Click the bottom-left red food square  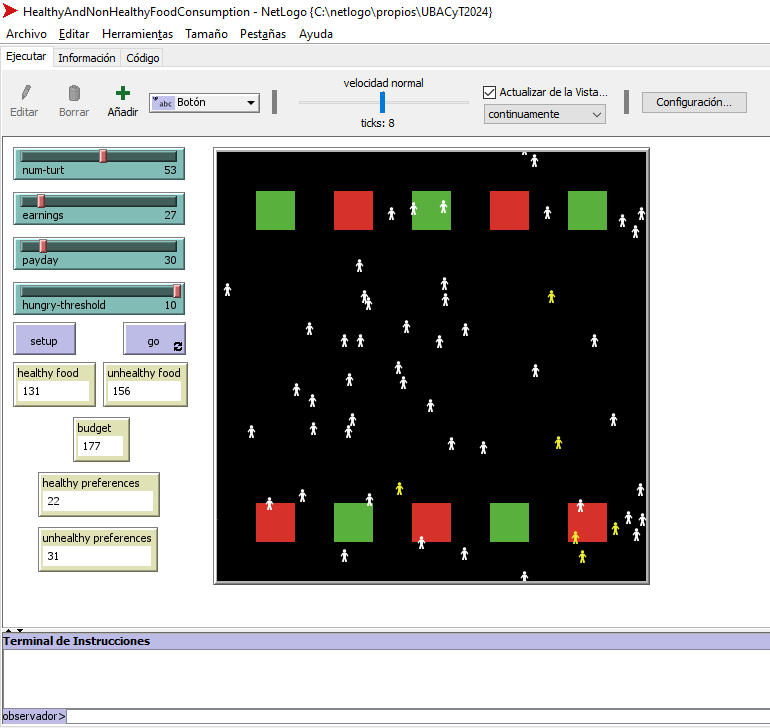275,523
